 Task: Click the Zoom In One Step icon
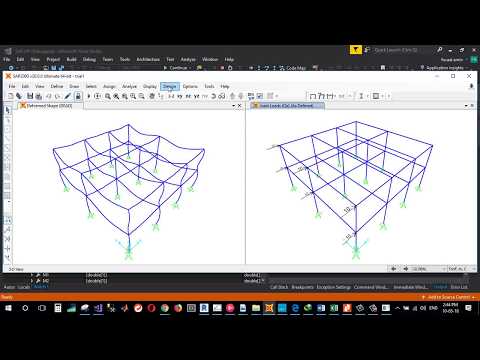pyautogui.click(x=133, y=96)
